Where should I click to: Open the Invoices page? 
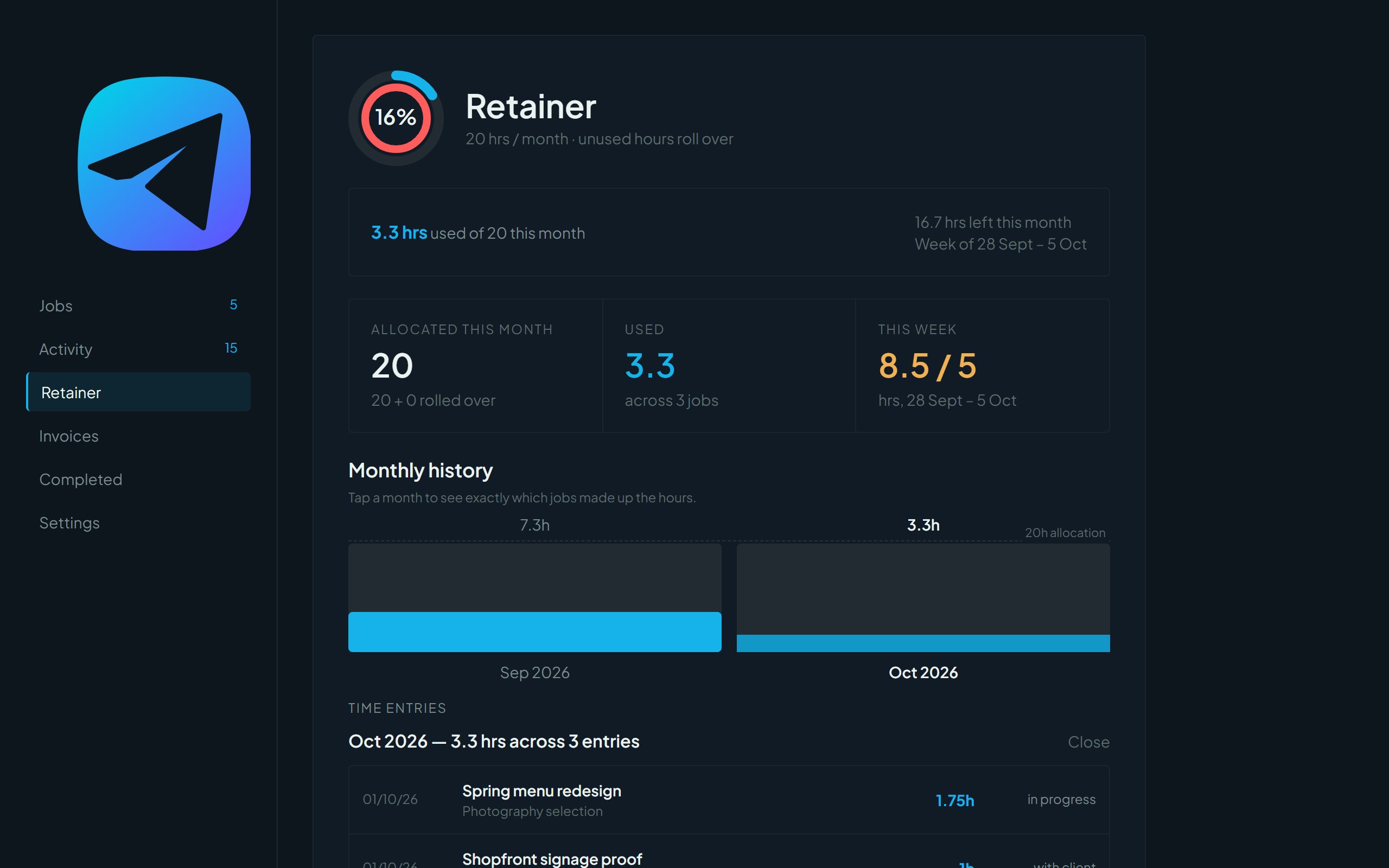click(138, 436)
